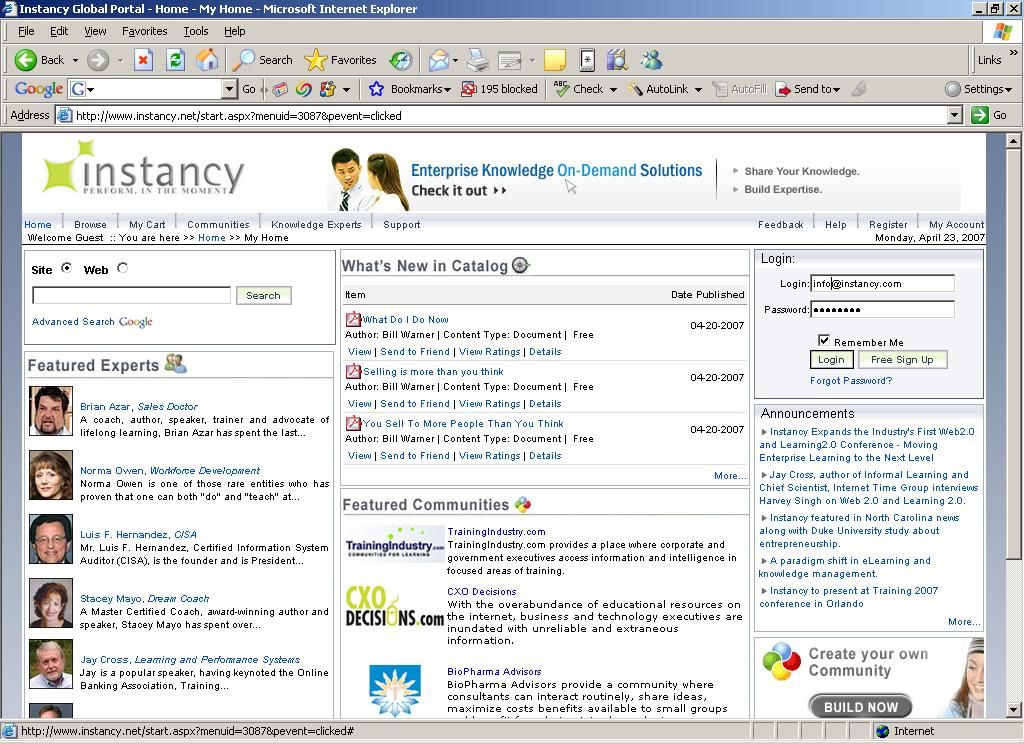Click the vertical scrollbar up arrow

(x=1013, y=140)
